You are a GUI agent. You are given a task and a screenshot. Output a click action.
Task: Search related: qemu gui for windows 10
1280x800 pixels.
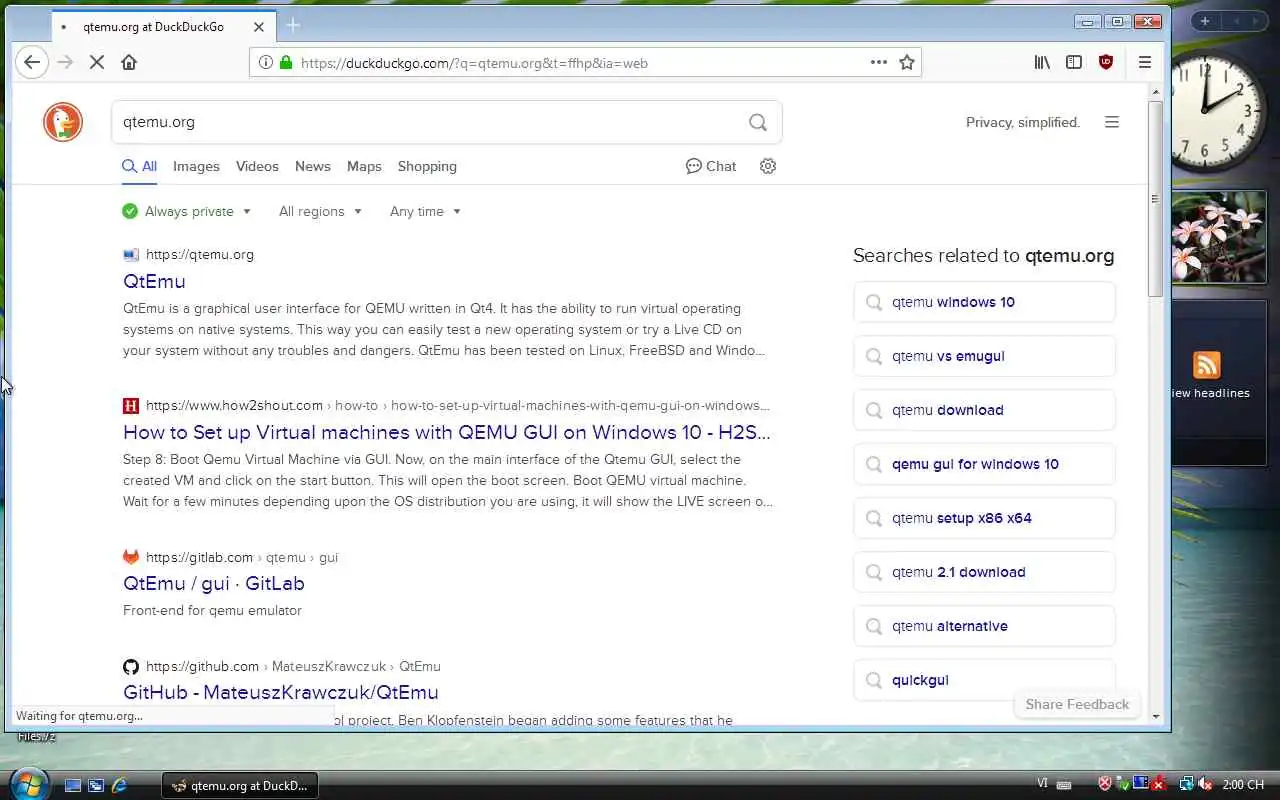[984, 464]
